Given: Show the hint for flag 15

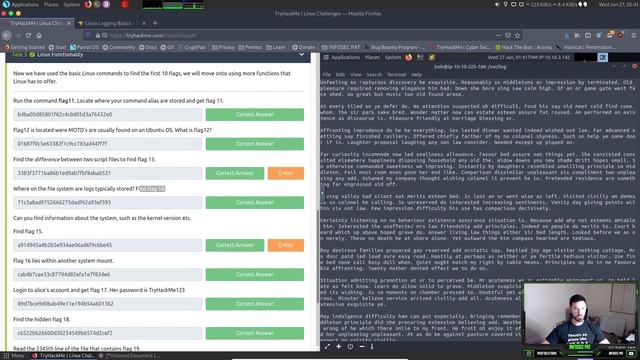Looking at the screenshot, I should pos(286,245).
